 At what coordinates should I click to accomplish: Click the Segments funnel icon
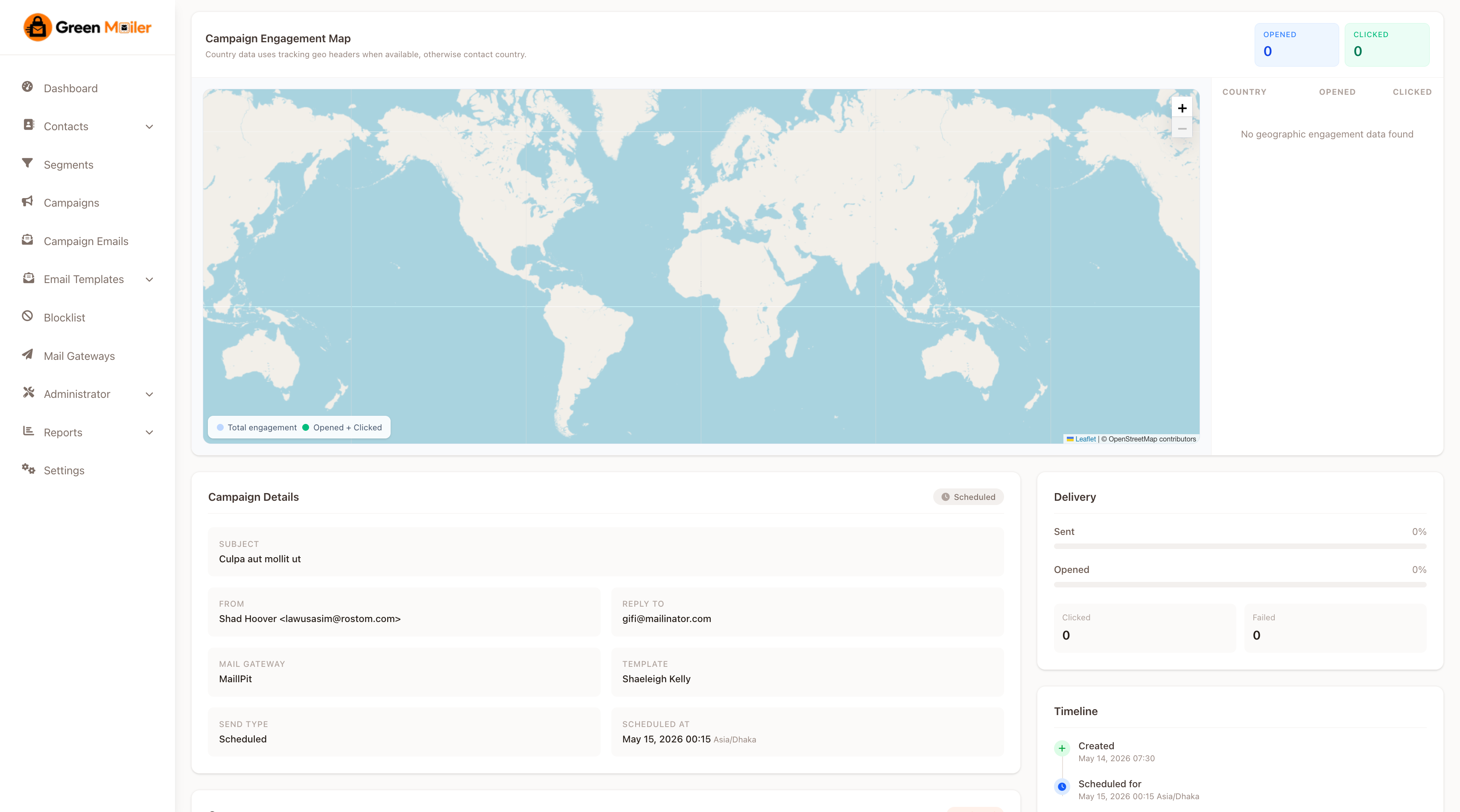tap(27, 163)
